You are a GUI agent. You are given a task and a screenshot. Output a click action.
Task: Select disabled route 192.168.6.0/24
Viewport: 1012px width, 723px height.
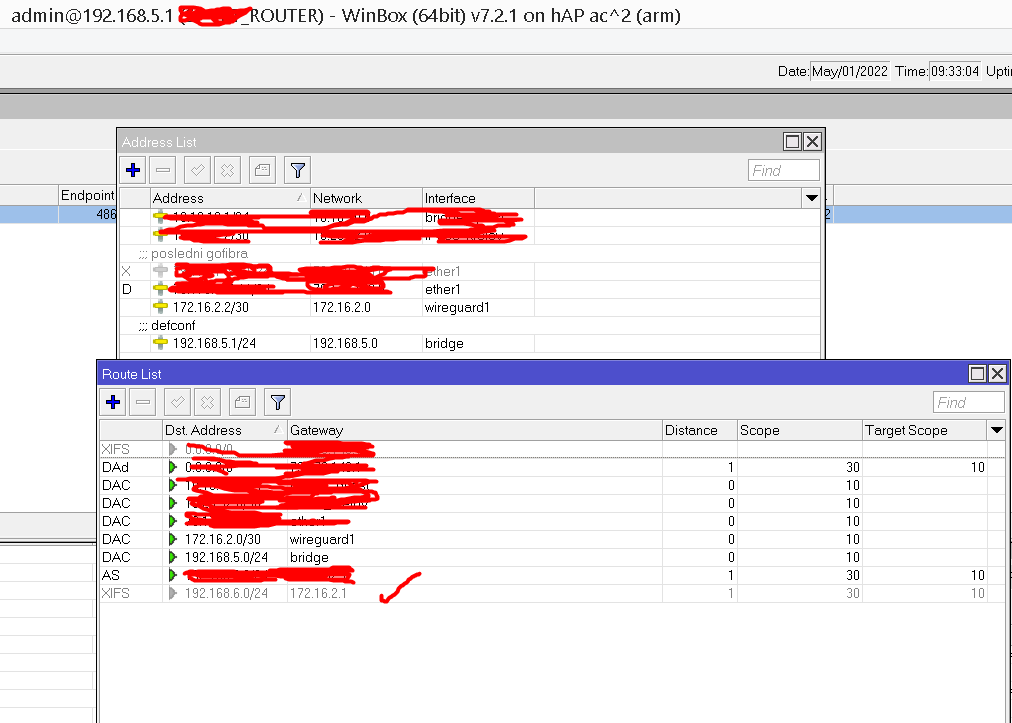pyautogui.click(x=552, y=593)
